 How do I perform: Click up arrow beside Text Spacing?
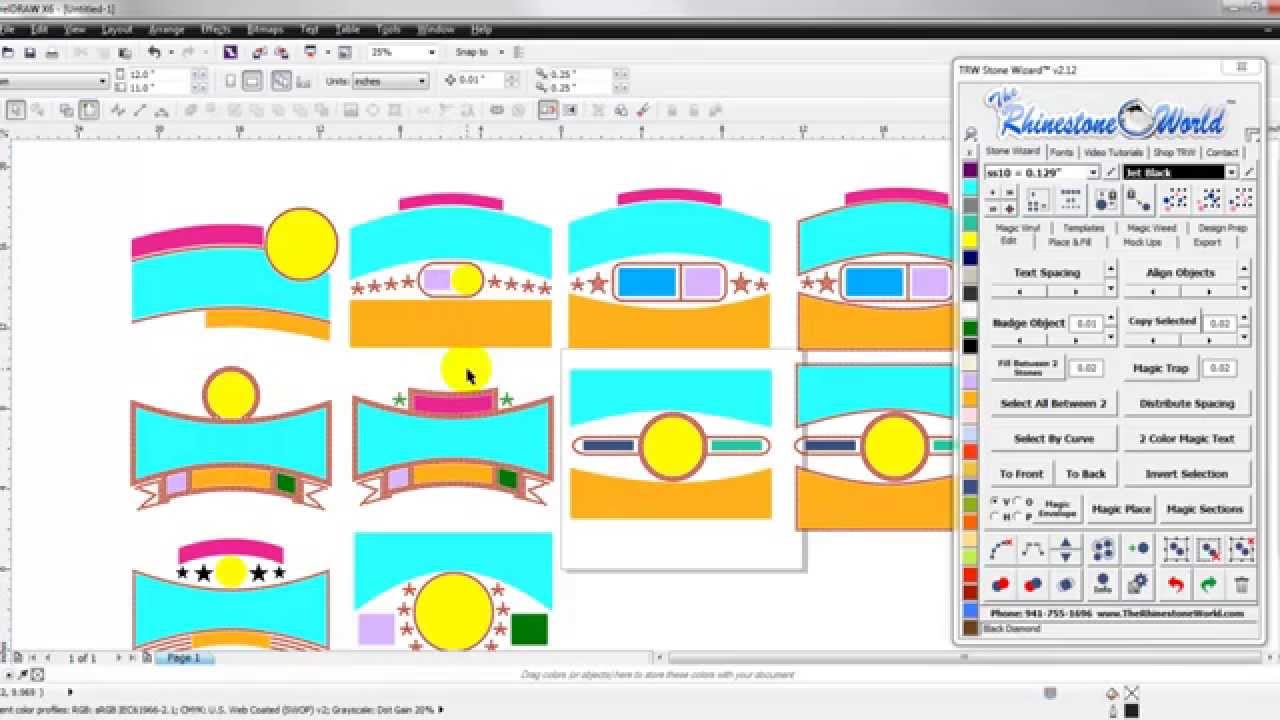[x=1110, y=268]
